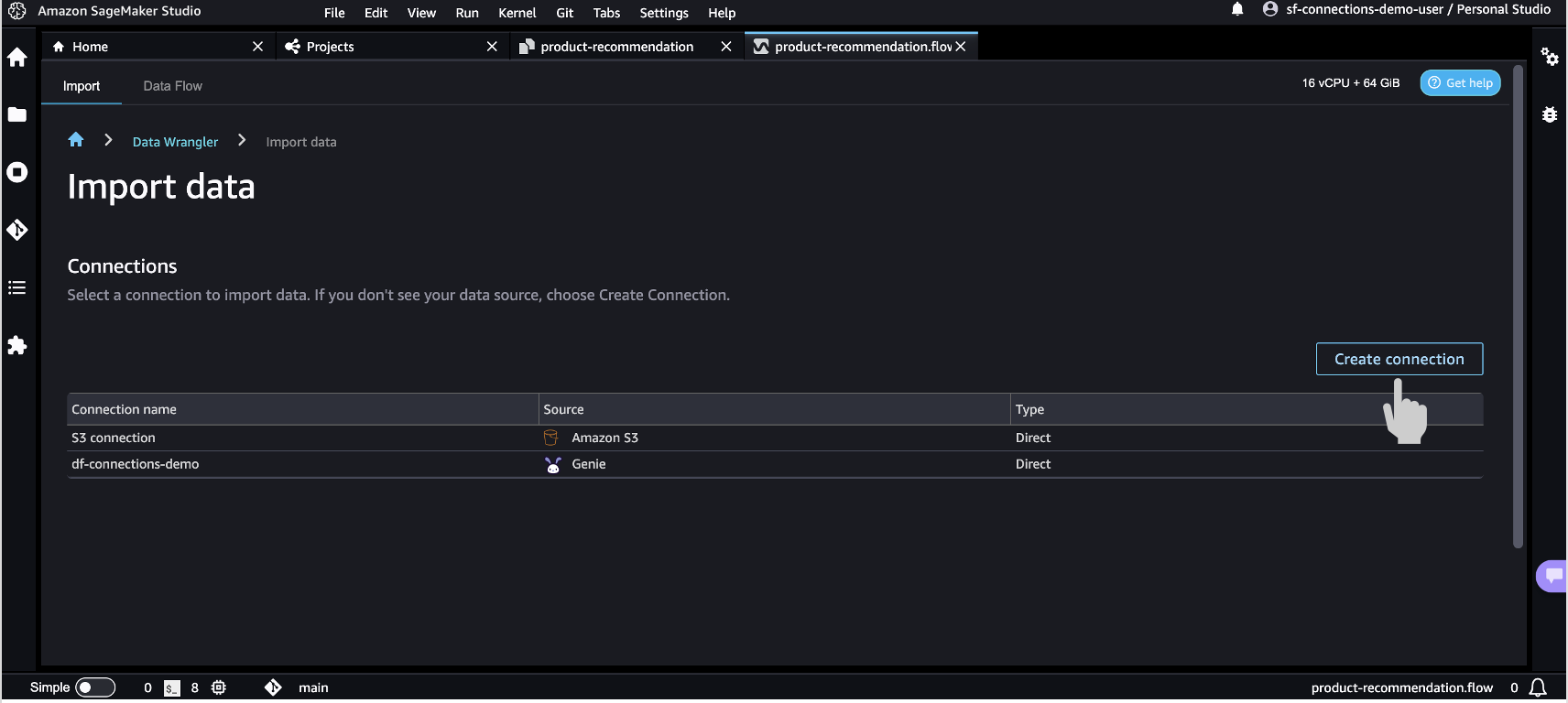The image size is (1568, 703).
Task: Click the 16 vCPU + 64 GiB instance label
Action: pos(1351,82)
